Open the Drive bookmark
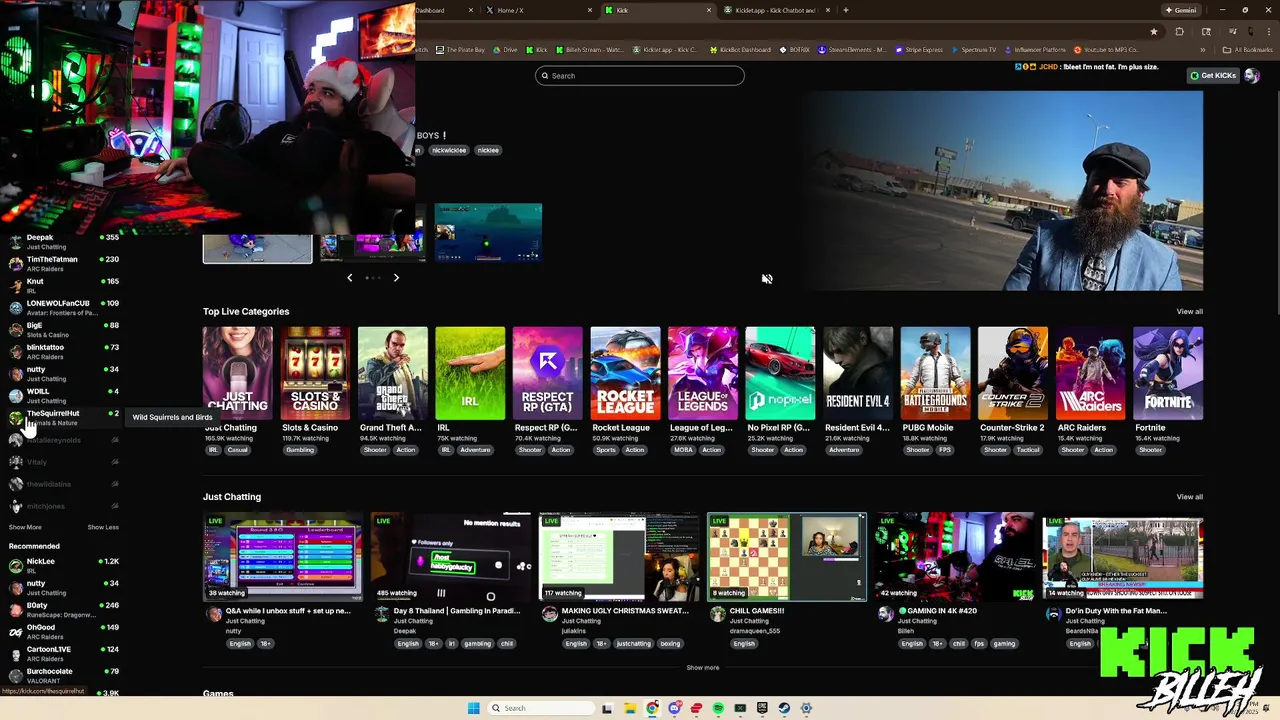Viewport: 1280px width, 720px height. [x=506, y=49]
